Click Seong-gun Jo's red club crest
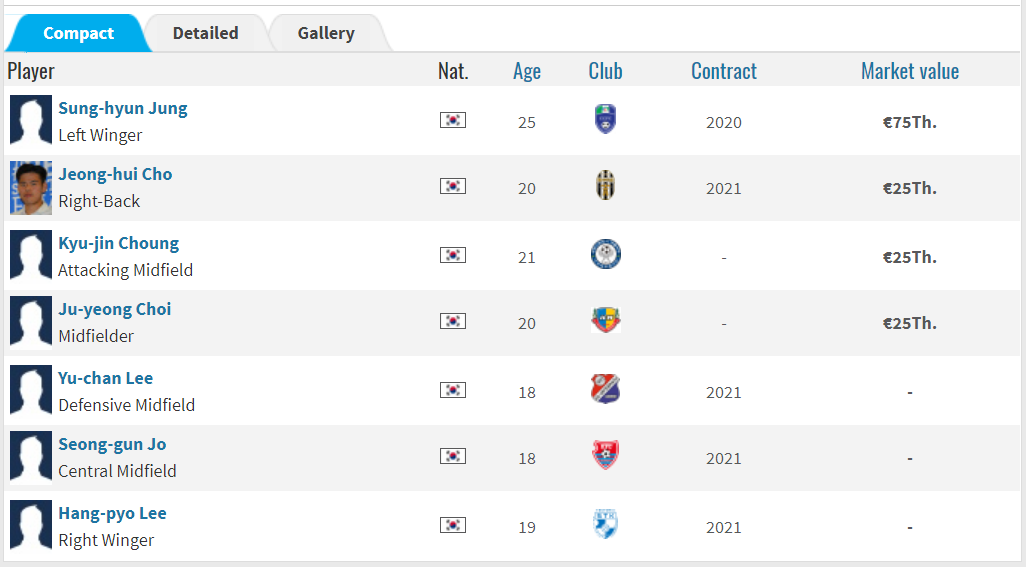The width and height of the screenshot is (1026, 567). [605, 456]
